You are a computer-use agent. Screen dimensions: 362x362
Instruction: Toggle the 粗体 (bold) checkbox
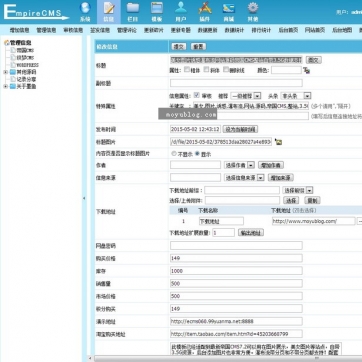click(187, 69)
